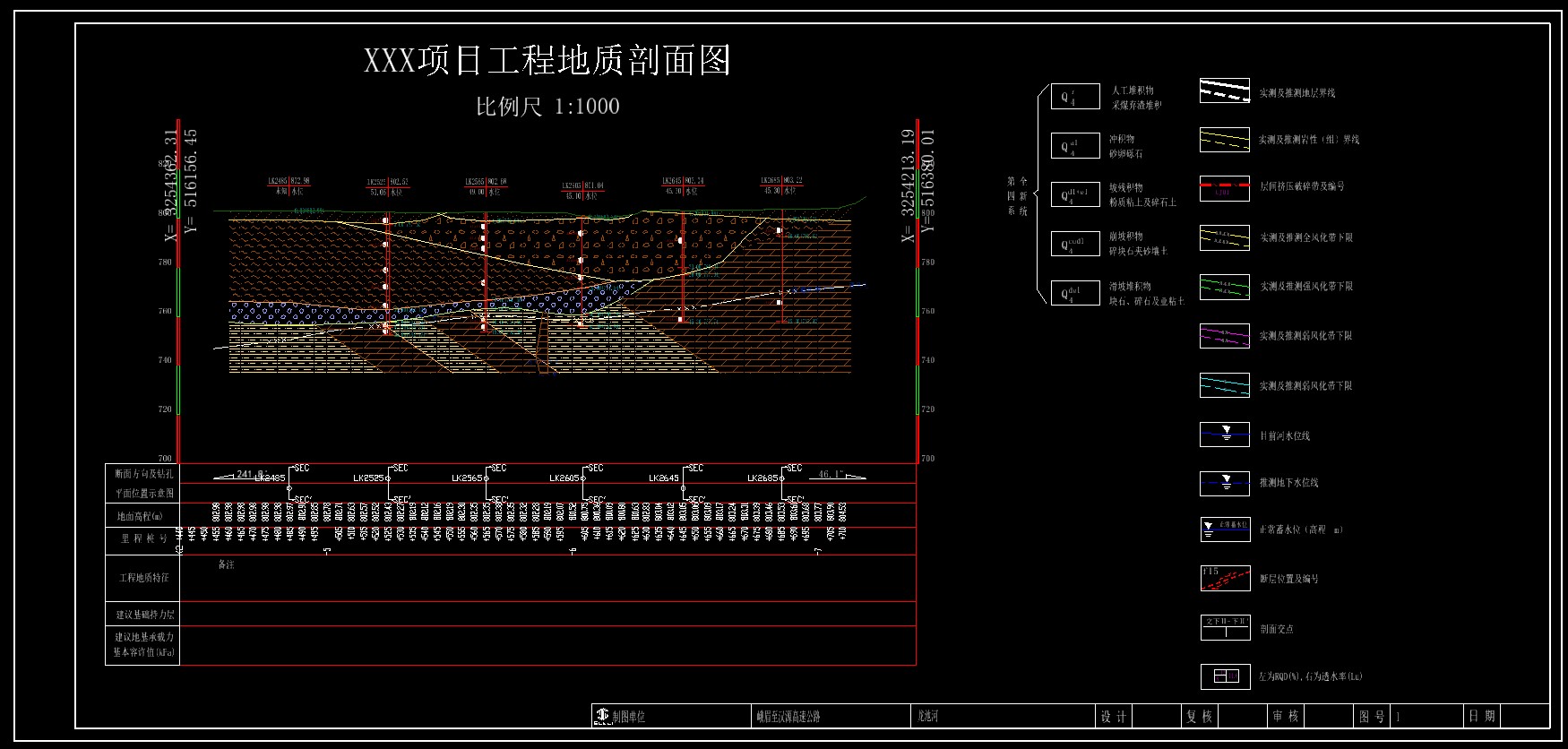This screenshot has width=1568, height=749.
Task: Click the 图号 cell in title block
Action: (1372, 717)
